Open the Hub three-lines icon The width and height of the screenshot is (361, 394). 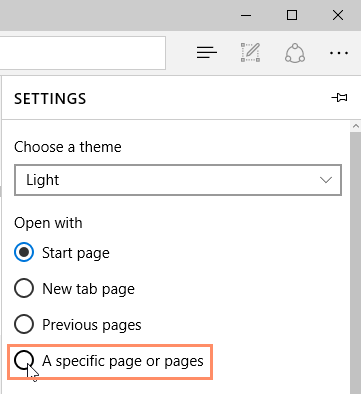click(x=207, y=53)
